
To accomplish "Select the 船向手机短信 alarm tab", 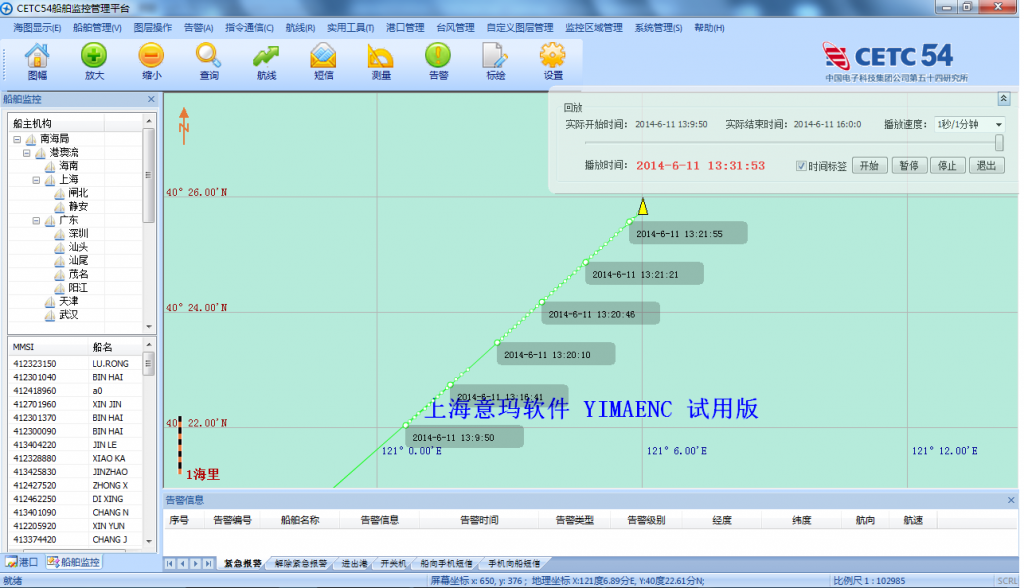I will click(446, 563).
